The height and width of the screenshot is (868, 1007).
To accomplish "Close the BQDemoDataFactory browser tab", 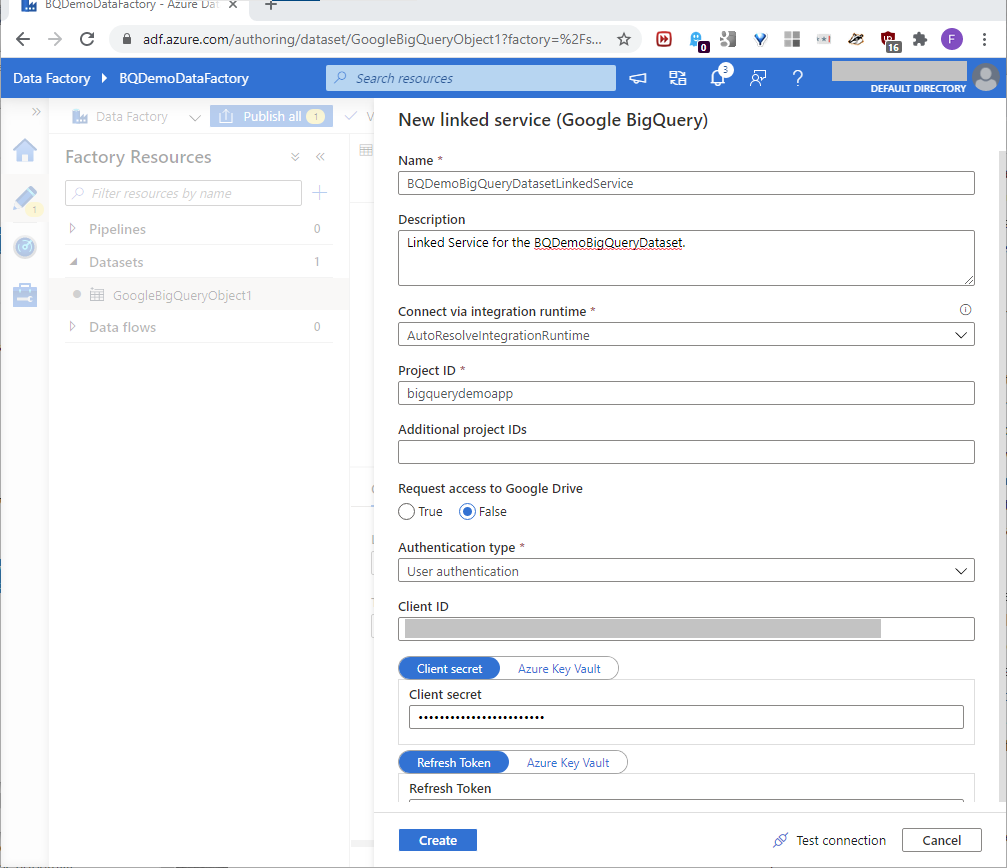I will (x=232, y=5).
